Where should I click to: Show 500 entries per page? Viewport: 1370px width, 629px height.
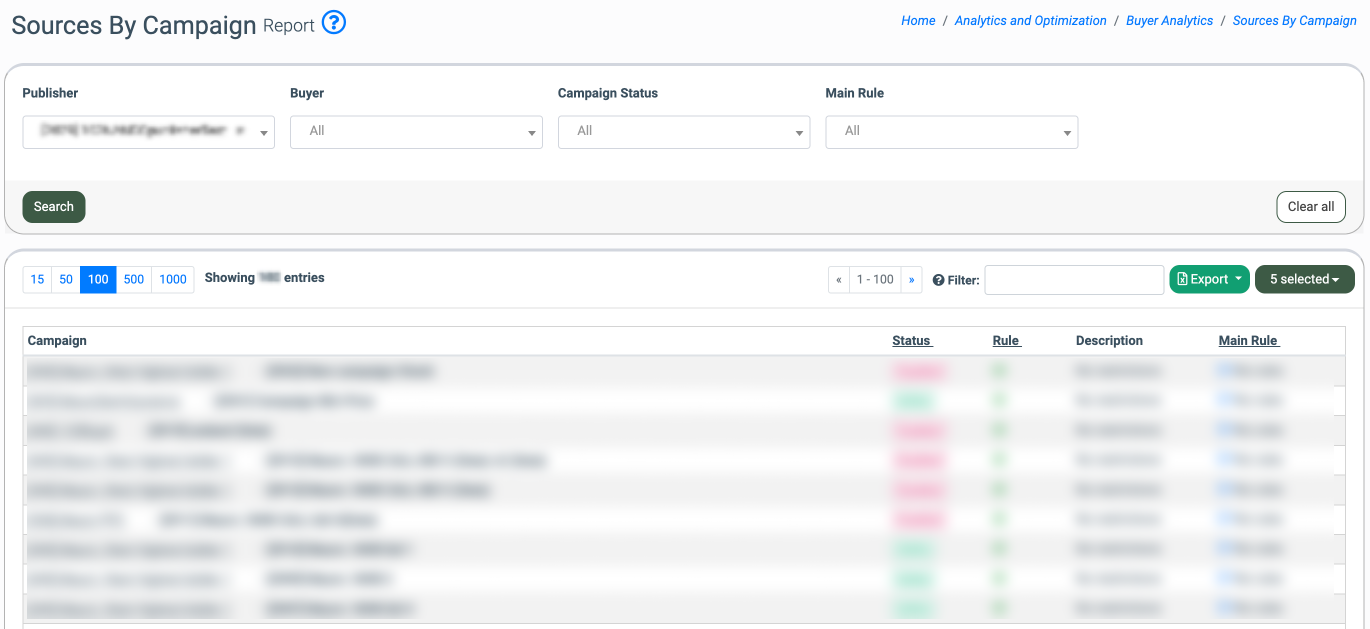coord(134,280)
